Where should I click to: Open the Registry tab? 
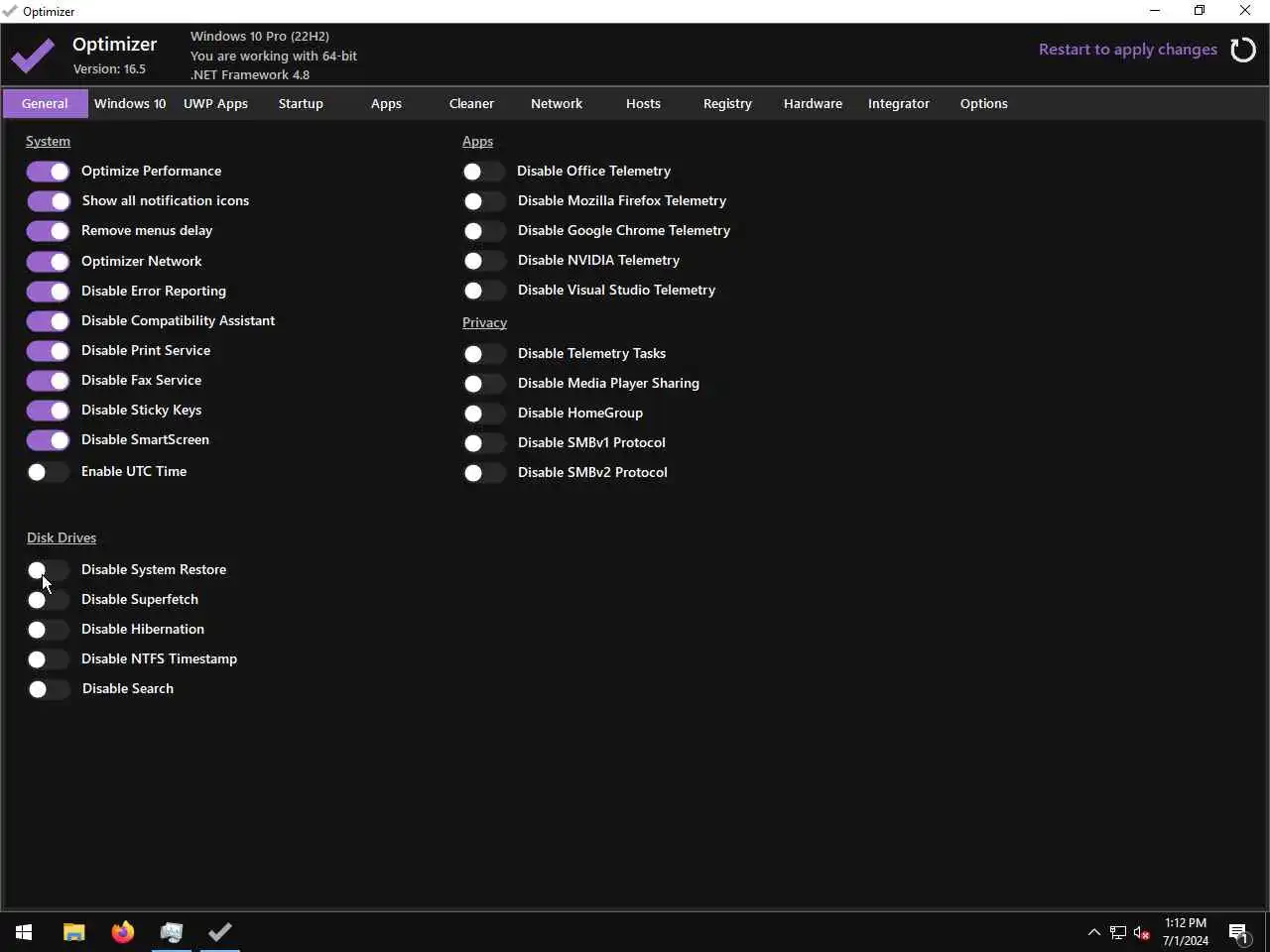[727, 103]
